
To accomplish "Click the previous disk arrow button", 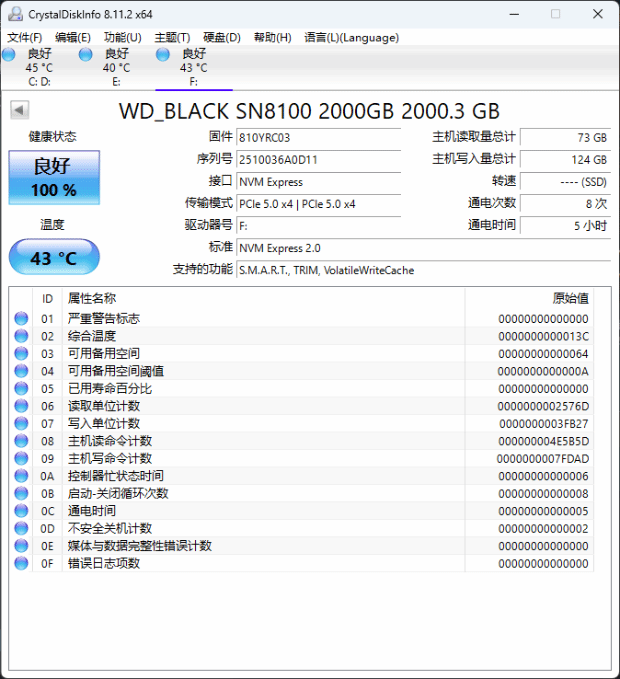I will 19,110.
